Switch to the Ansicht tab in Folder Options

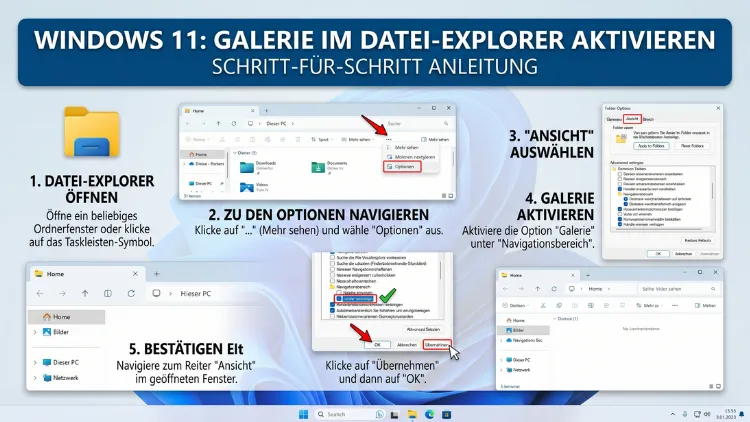[x=633, y=119]
